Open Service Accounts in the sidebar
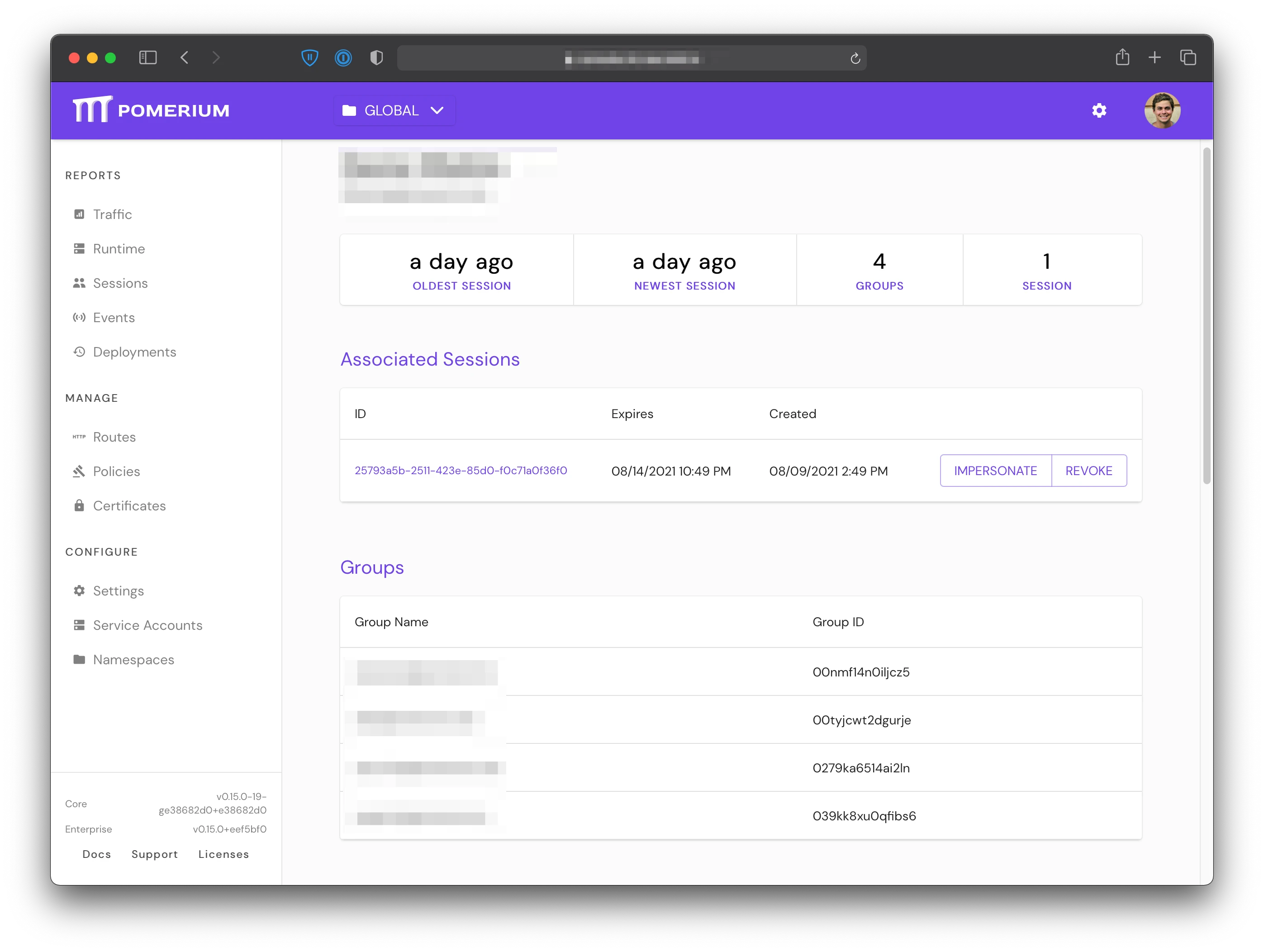 click(x=147, y=625)
